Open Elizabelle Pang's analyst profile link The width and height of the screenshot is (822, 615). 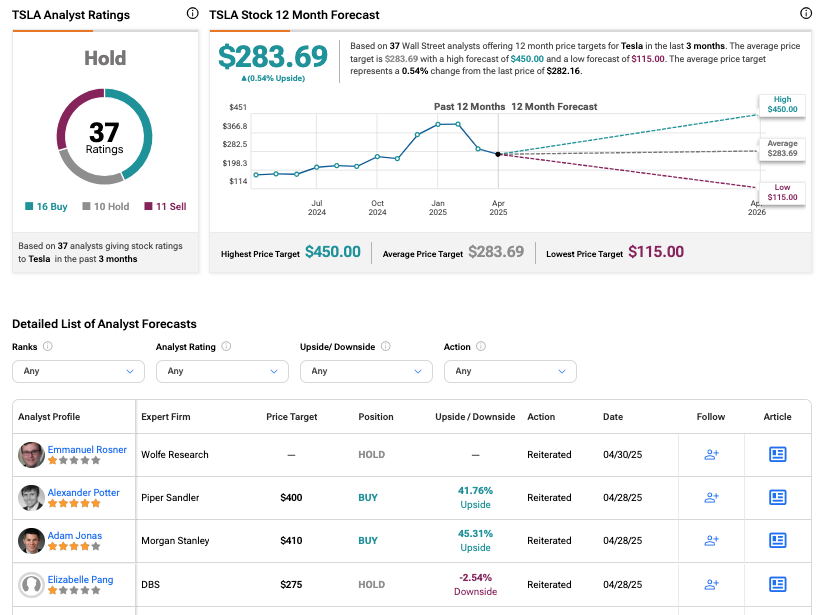pos(80,579)
